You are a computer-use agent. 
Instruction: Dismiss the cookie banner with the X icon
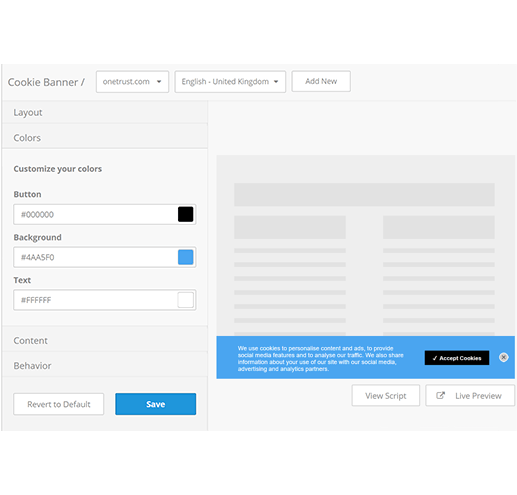[x=503, y=357]
